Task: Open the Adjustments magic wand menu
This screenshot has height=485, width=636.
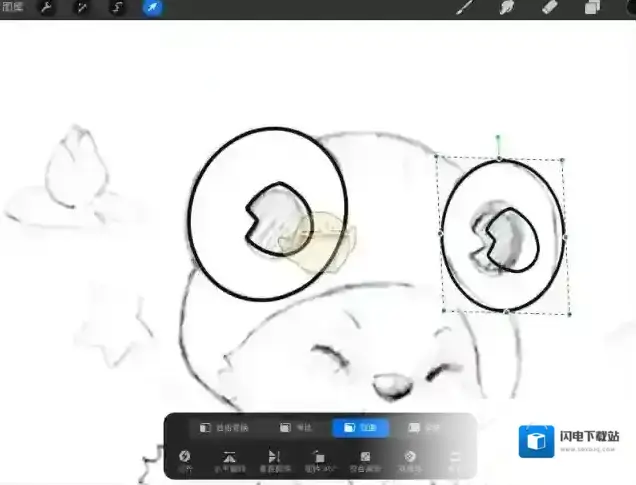Action: pyautogui.click(x=81, y=8)
